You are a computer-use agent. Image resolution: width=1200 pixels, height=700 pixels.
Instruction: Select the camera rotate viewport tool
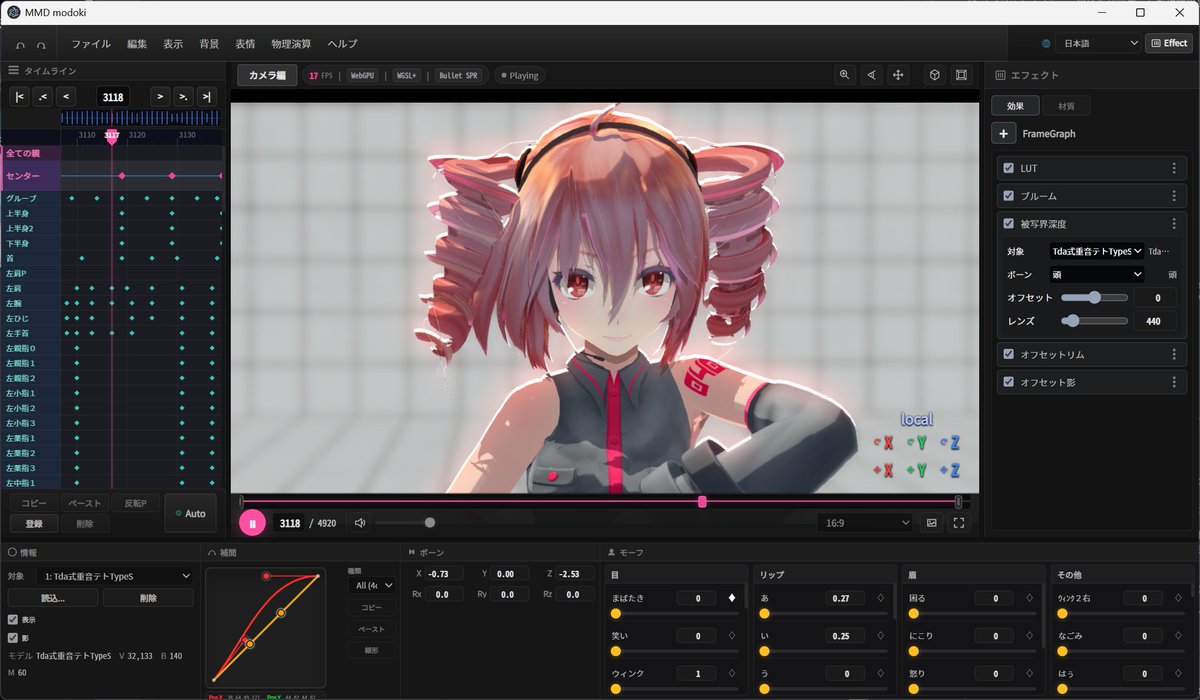coord(872,75)
